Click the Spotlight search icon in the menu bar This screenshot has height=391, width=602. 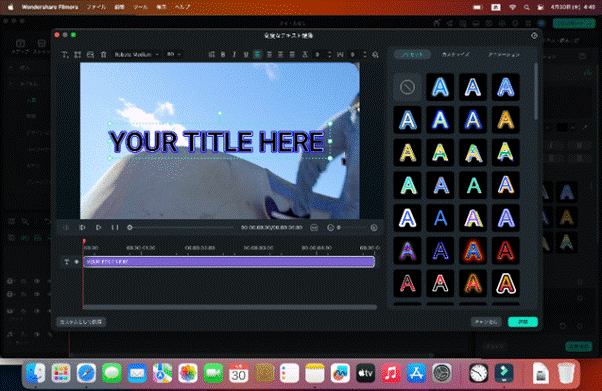(527, 7)
